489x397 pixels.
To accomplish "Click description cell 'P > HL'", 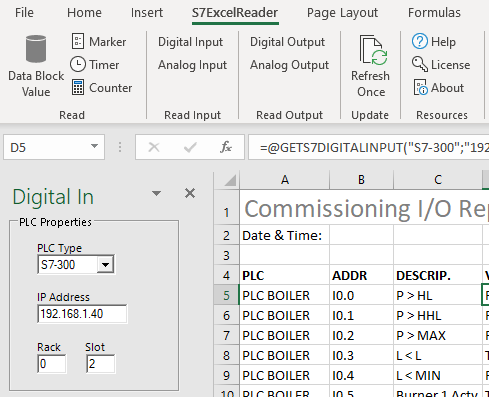I will point(438,295).
